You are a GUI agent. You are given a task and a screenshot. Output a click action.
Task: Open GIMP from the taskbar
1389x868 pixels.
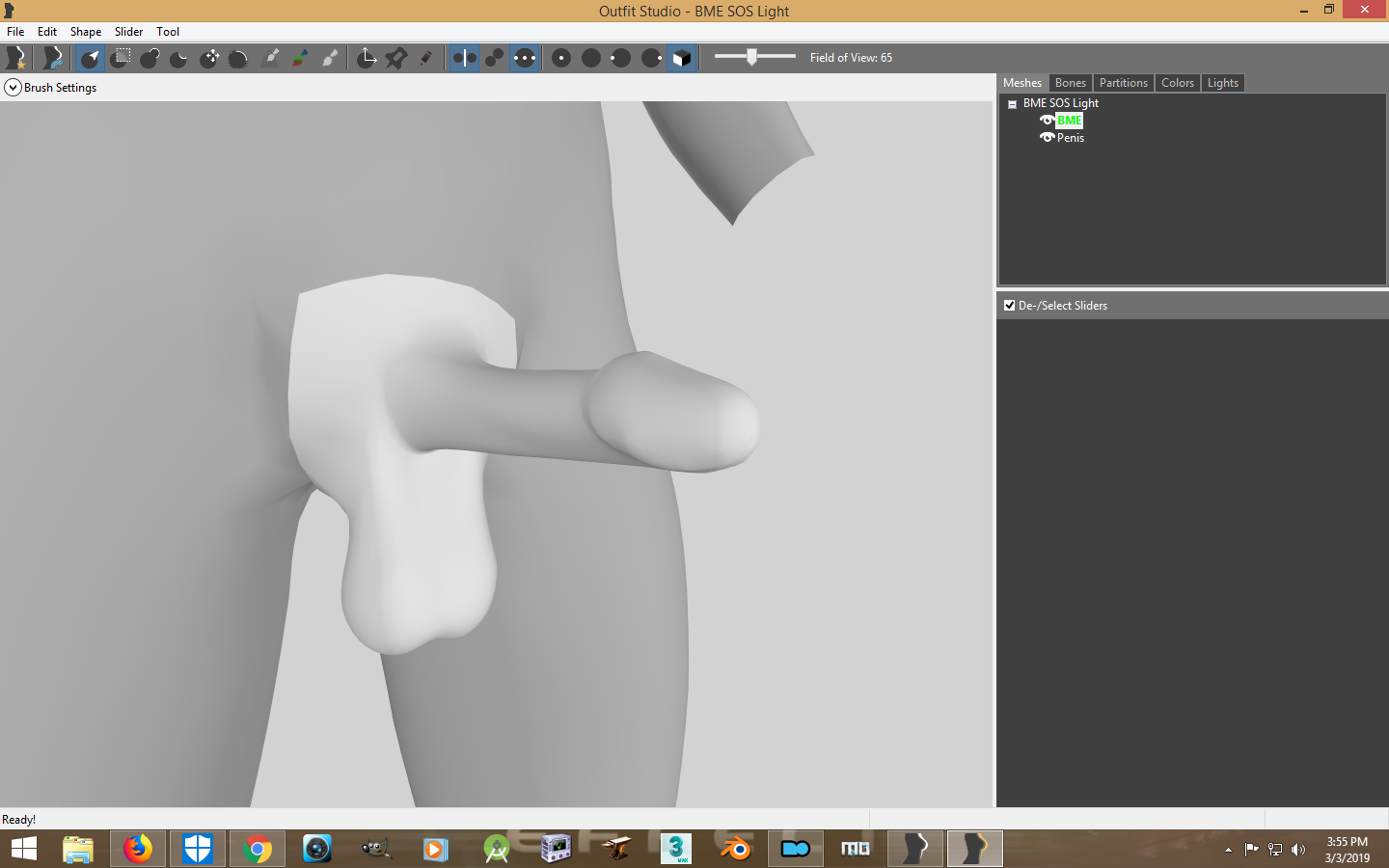(x=376, y=849)
